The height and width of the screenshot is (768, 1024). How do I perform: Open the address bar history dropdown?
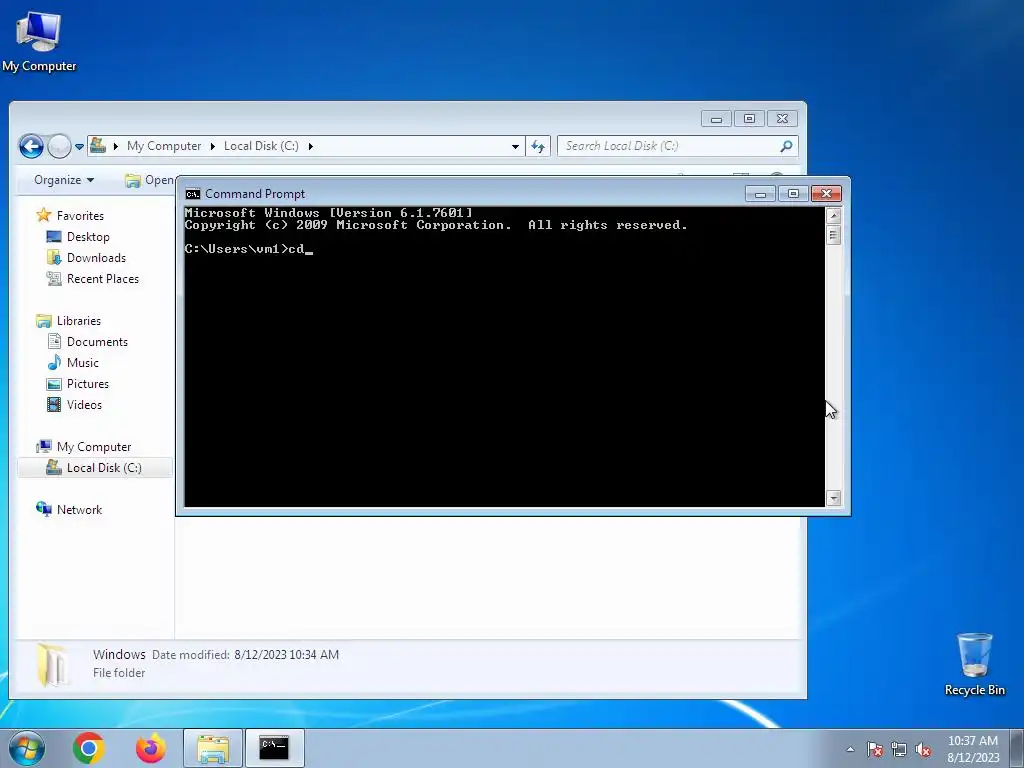point(515,146)
